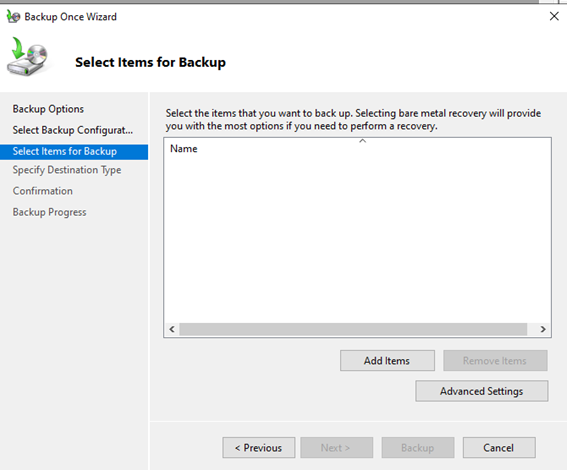Click the right arrow of horizontal scrollbar
Image resolution: width=567 pixels, height=470 pixels.
pyautogui.click(x=543, y=329)
